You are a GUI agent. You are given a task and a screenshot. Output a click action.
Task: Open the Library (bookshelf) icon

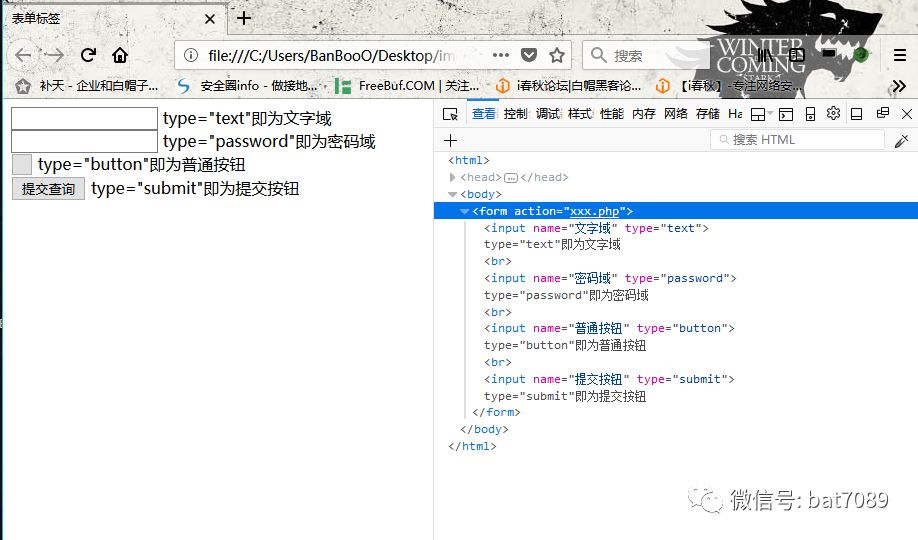coord(765,55)
